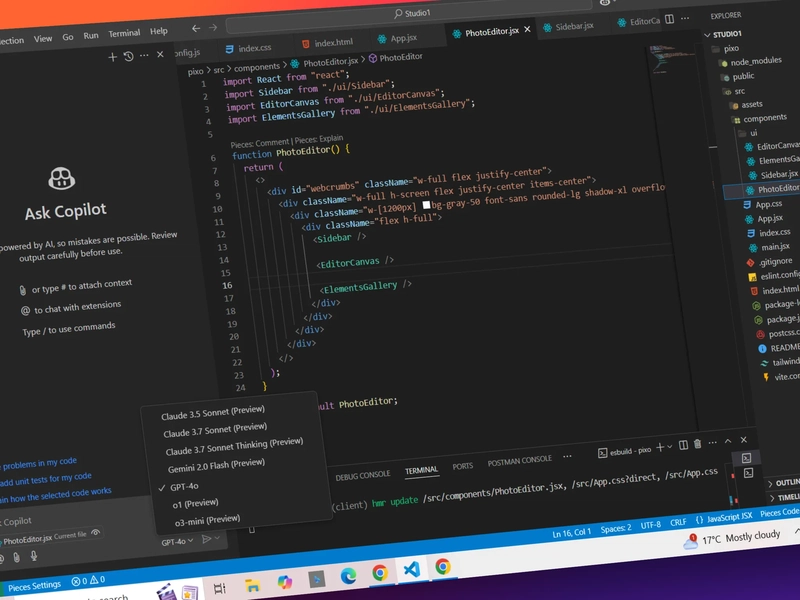This screenshot has height=600, width=800.
Task: Choose Claude 3.7 Sonnet Thinking (Preview)
Action: pyautogui.click(x=234, y=447)
